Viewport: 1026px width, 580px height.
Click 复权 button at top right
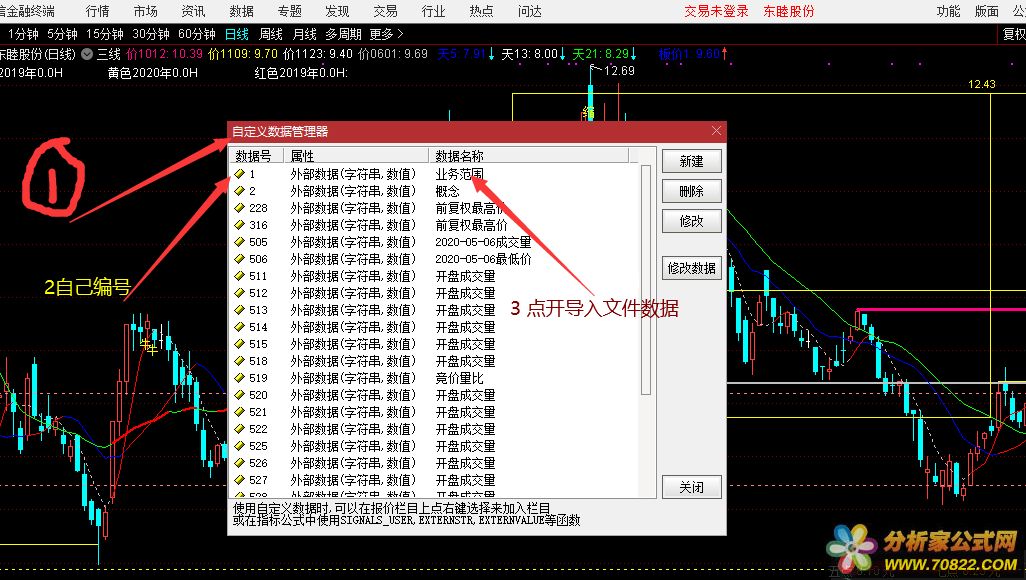[1014, 34]
